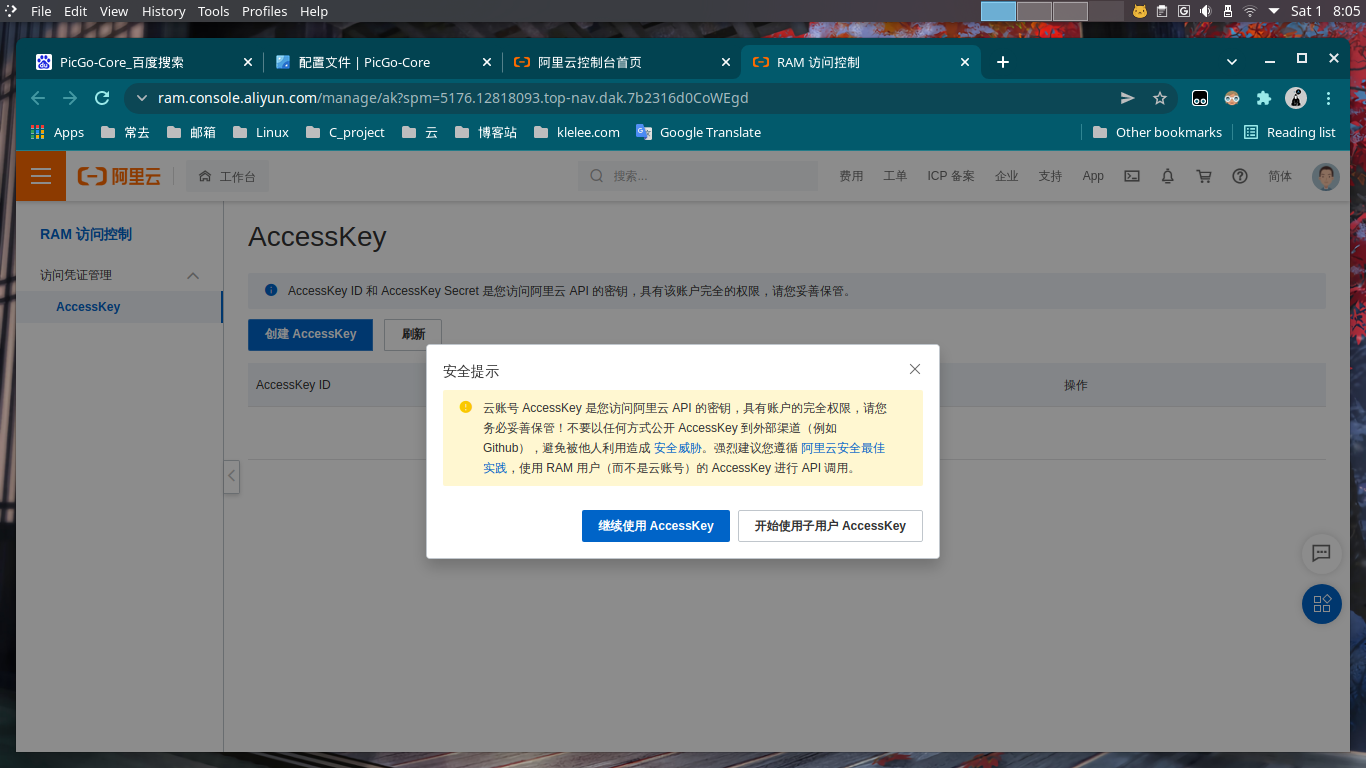Go back in browser history
1366x768 pixels.
[38, 98]
